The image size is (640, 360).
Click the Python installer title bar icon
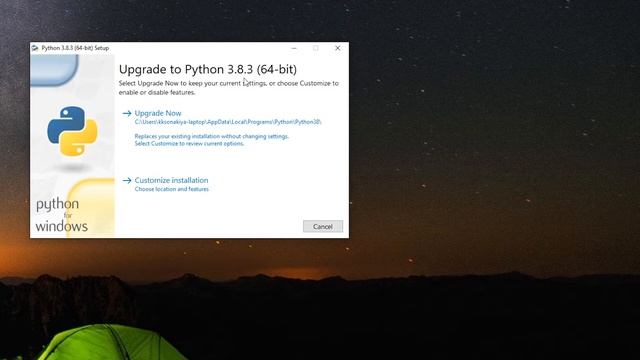pos(35,48)
